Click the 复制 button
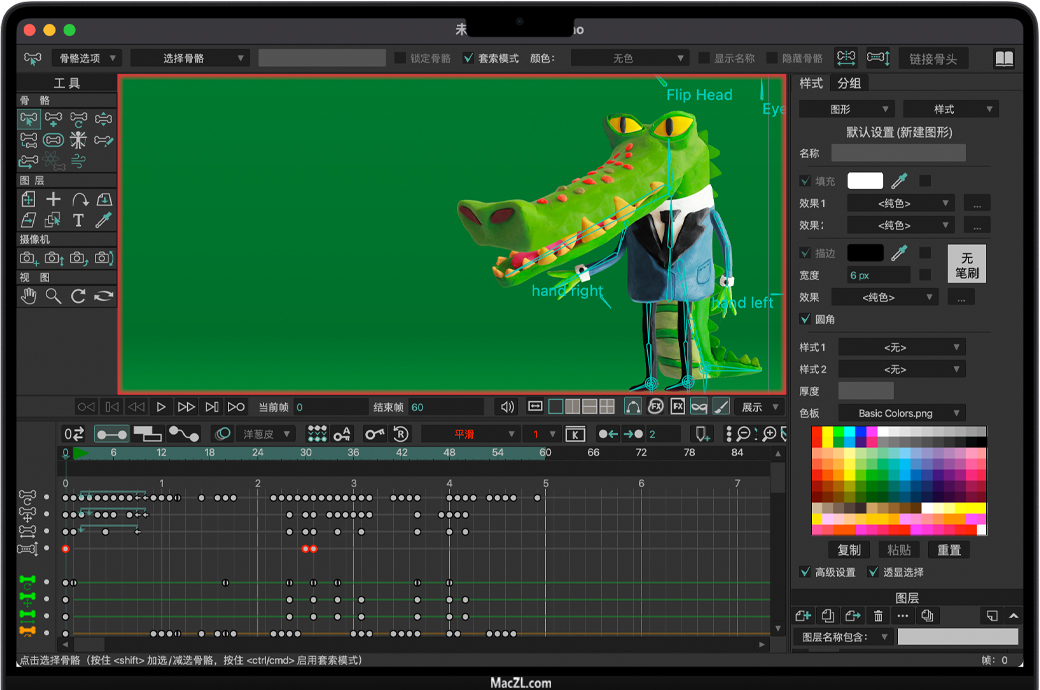This screenshot has height=690, width=1040. click(x=848, y=550)
